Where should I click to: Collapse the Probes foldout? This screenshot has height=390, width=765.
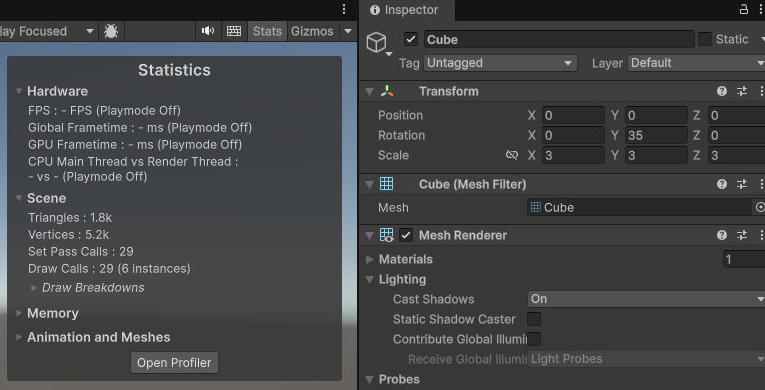370,379
